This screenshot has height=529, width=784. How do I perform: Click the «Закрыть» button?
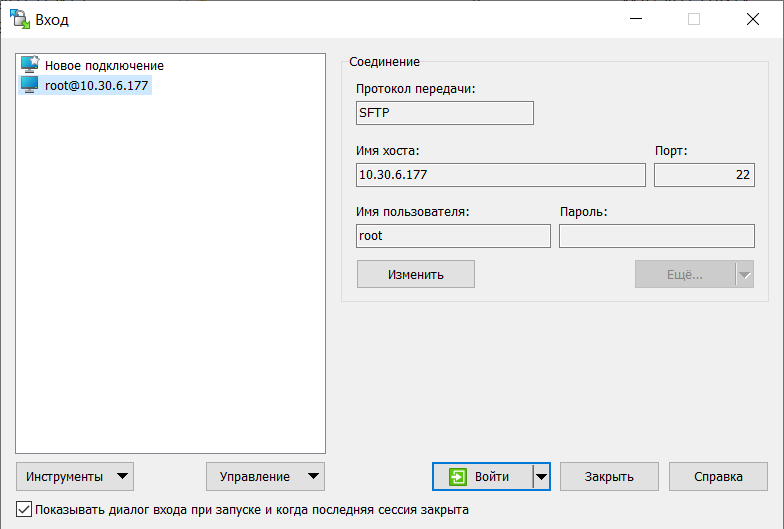[609, 476]
